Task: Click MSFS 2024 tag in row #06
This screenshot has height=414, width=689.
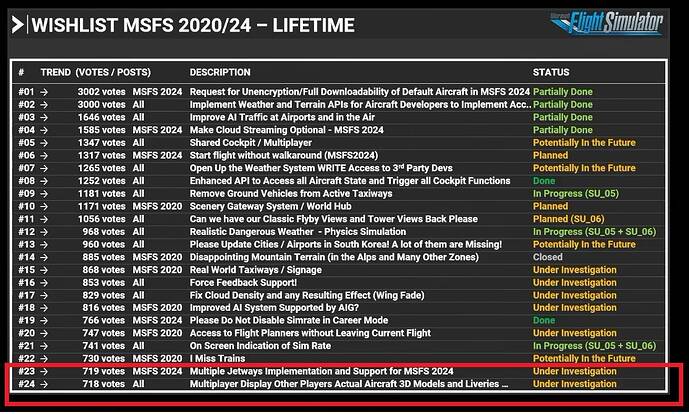Action: (157, 156)
